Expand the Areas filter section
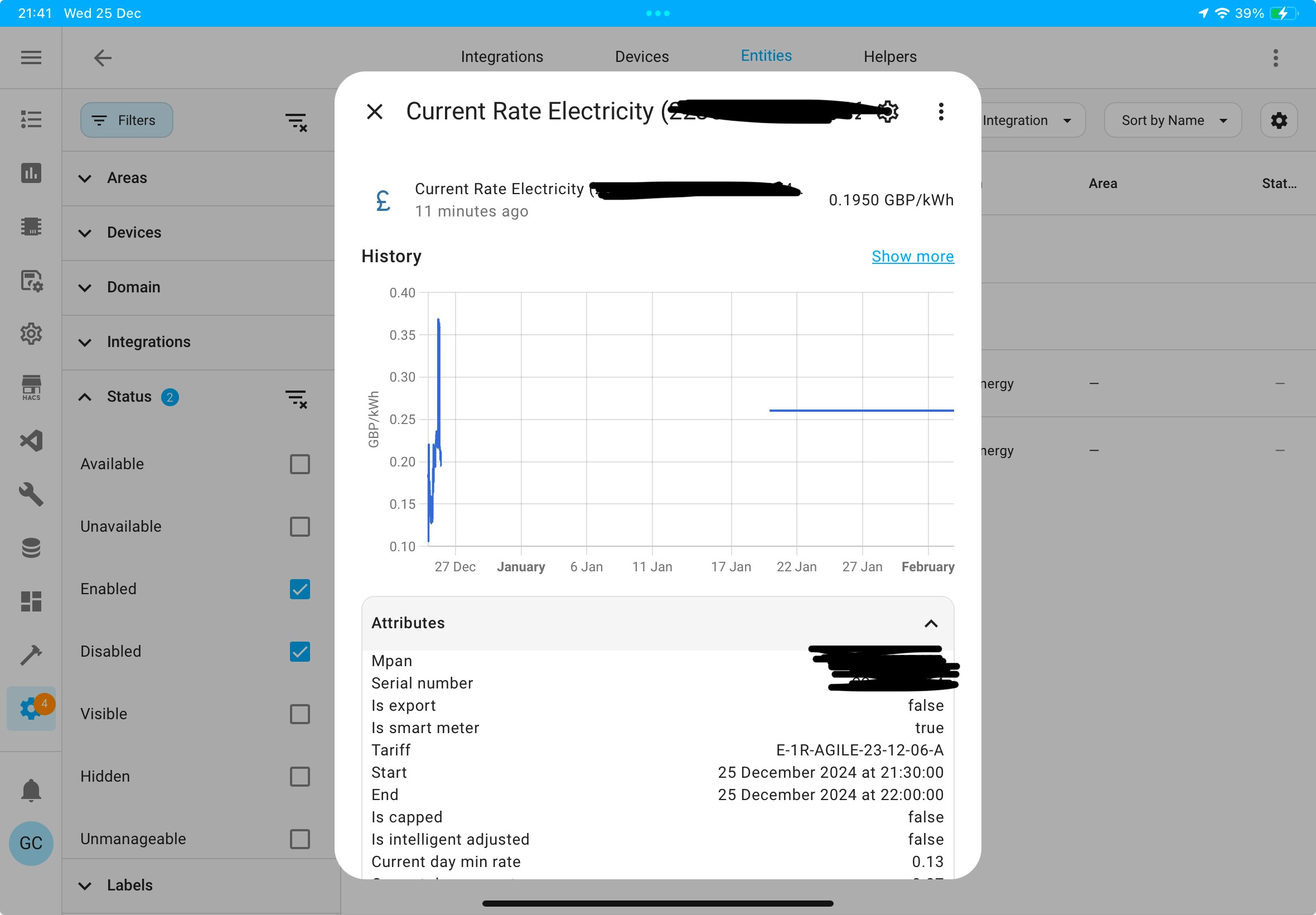Viewport: 1316px width, 915px height. pyautogui.click(x=198, y=179)
